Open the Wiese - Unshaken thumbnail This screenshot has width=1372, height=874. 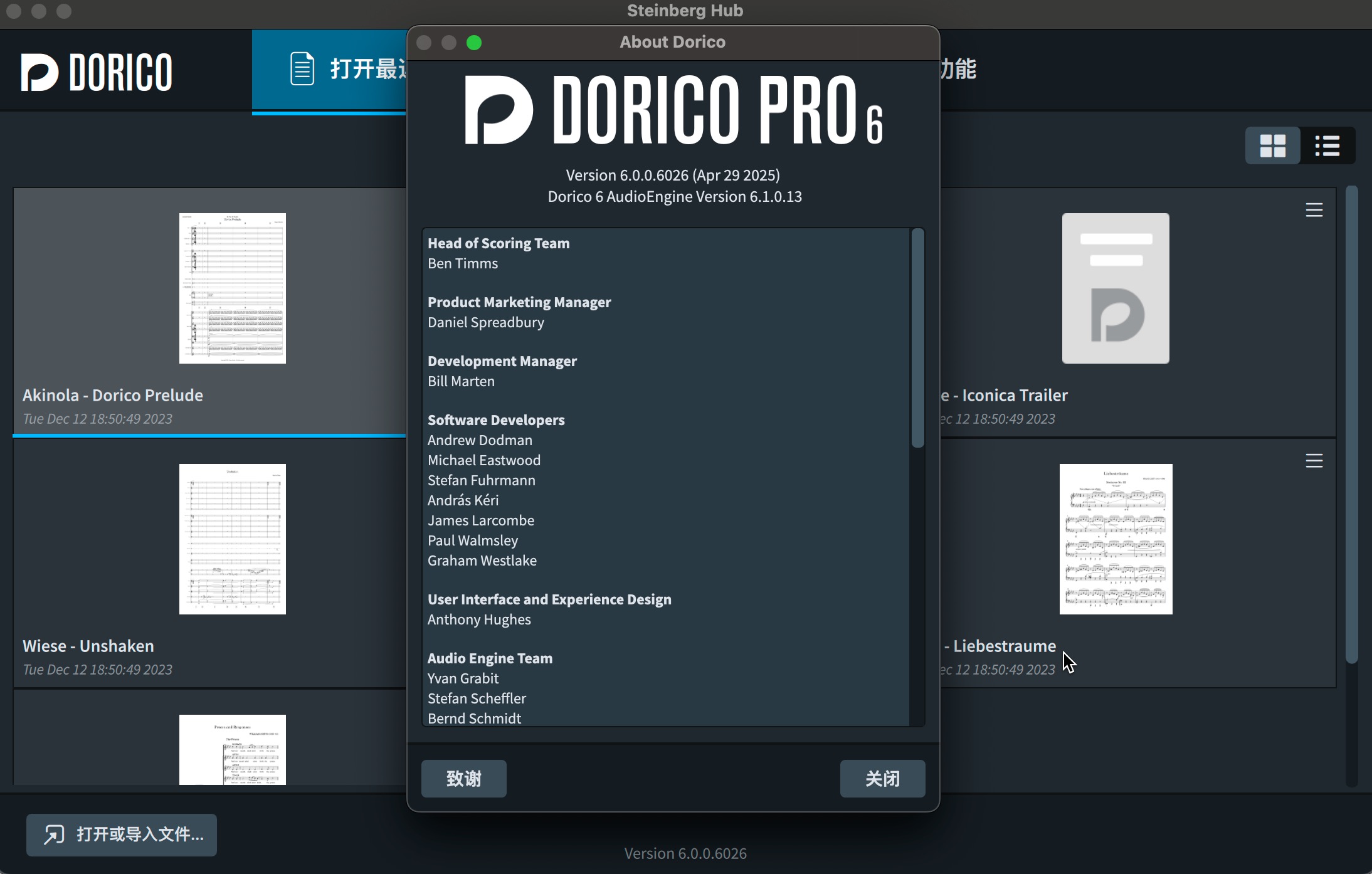tap(233, 539)
